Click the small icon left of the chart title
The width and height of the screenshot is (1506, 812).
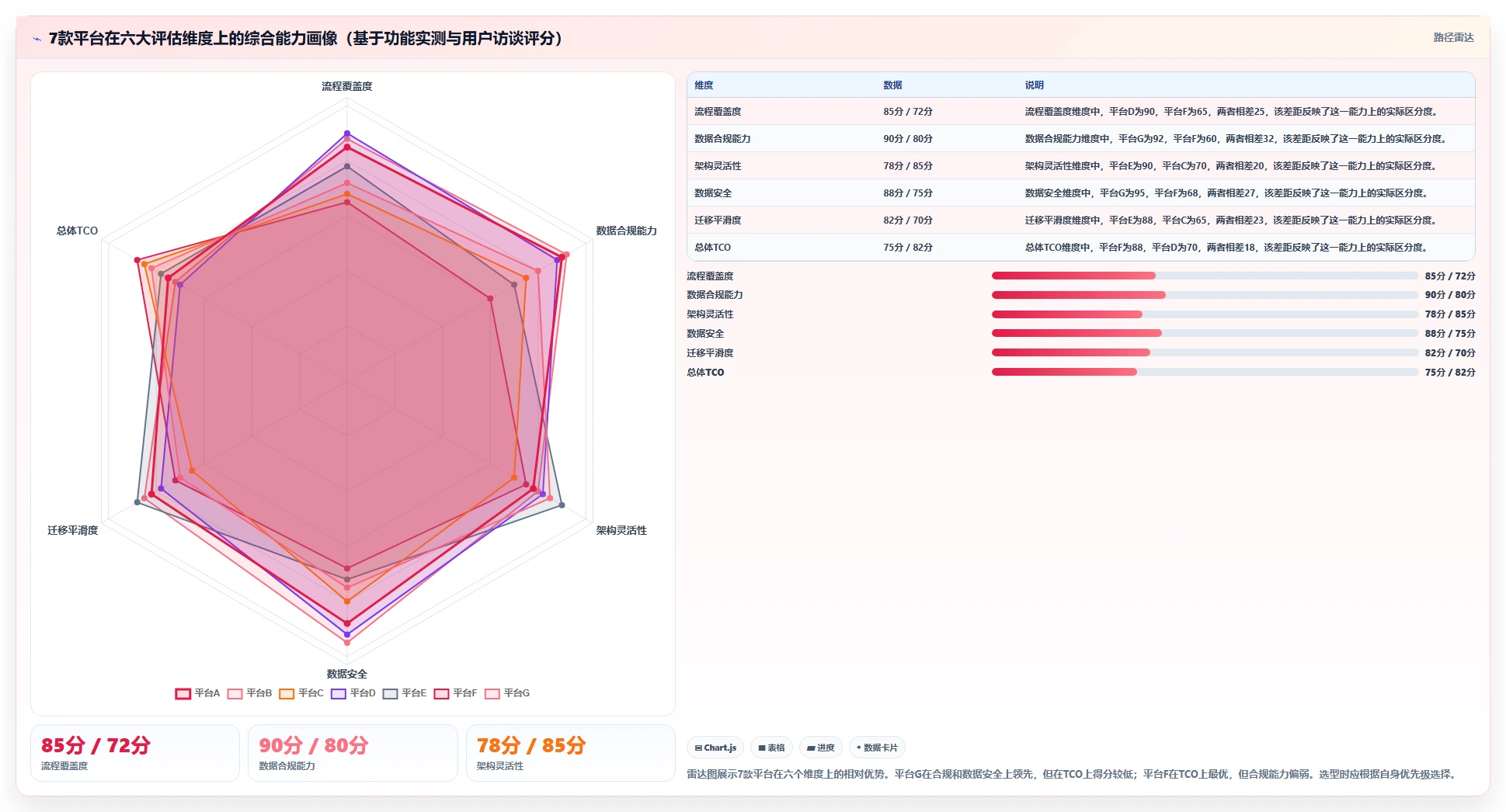point(37,39)
